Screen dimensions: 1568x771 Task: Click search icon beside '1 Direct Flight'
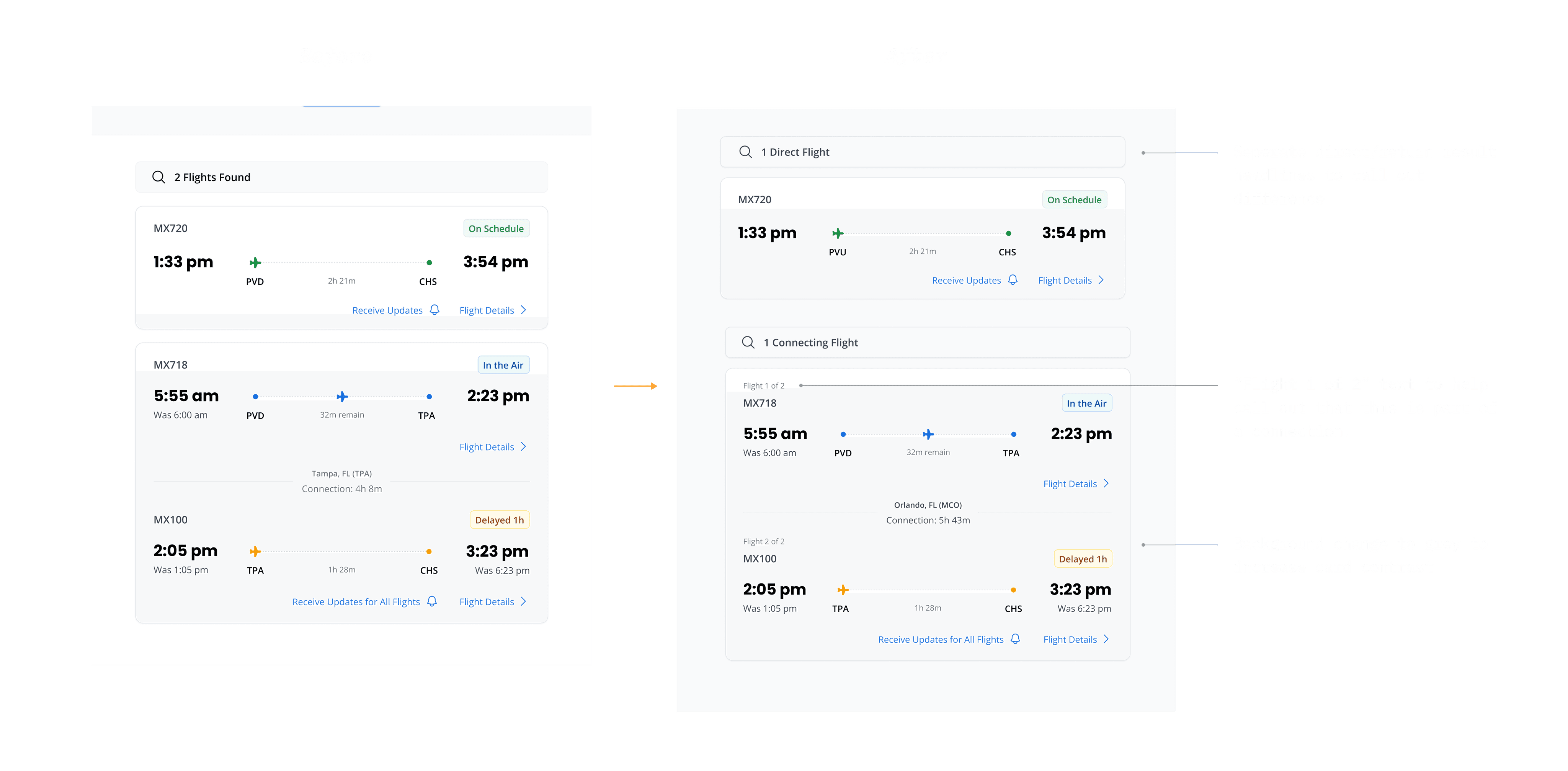[745, 152]
